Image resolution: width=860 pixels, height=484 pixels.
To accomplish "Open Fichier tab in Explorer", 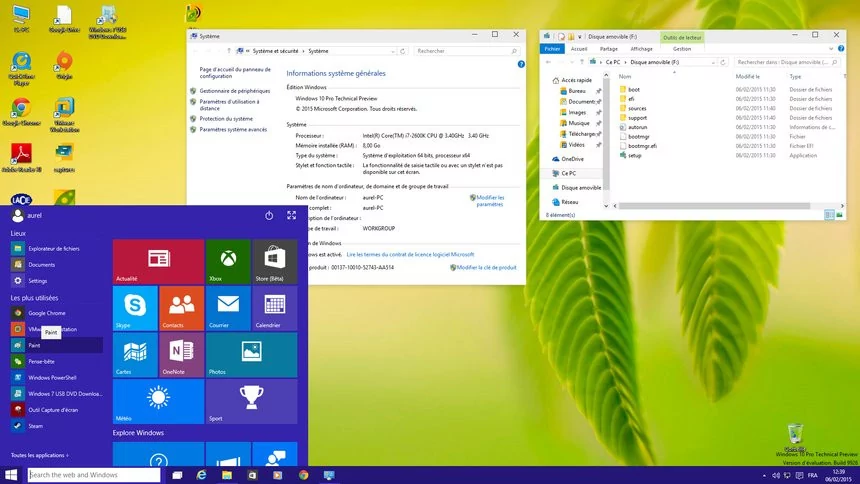I will tap(552, 49).
